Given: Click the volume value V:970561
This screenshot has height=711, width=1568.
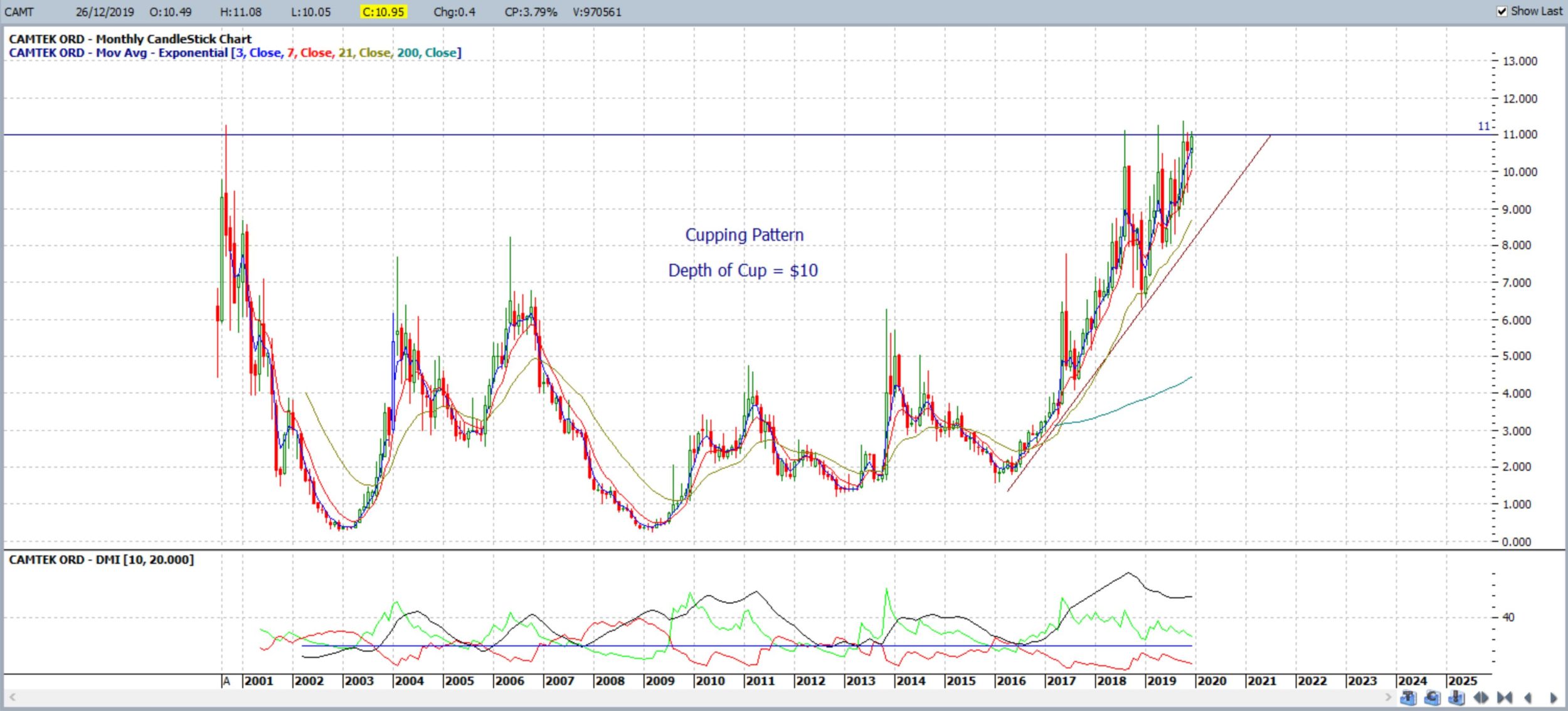Looking at the screenshot, I should point(597,12).
